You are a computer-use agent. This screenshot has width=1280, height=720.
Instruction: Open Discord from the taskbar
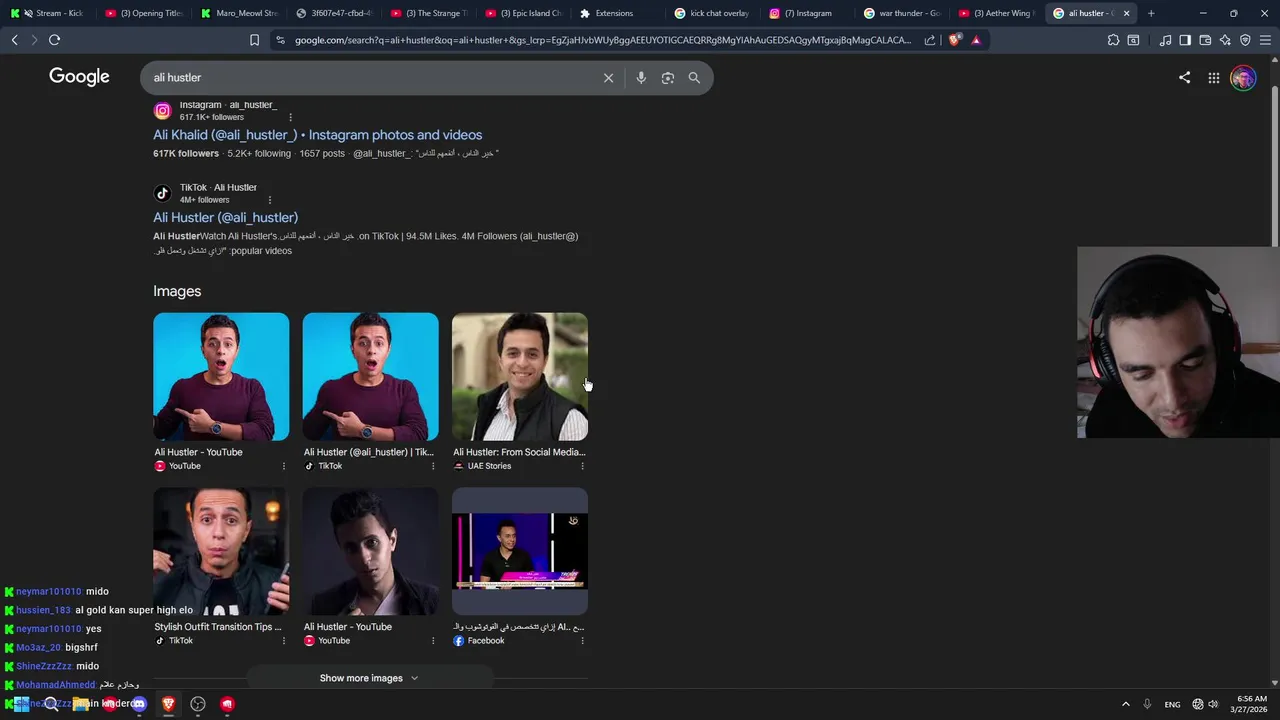tap(139, 704)
